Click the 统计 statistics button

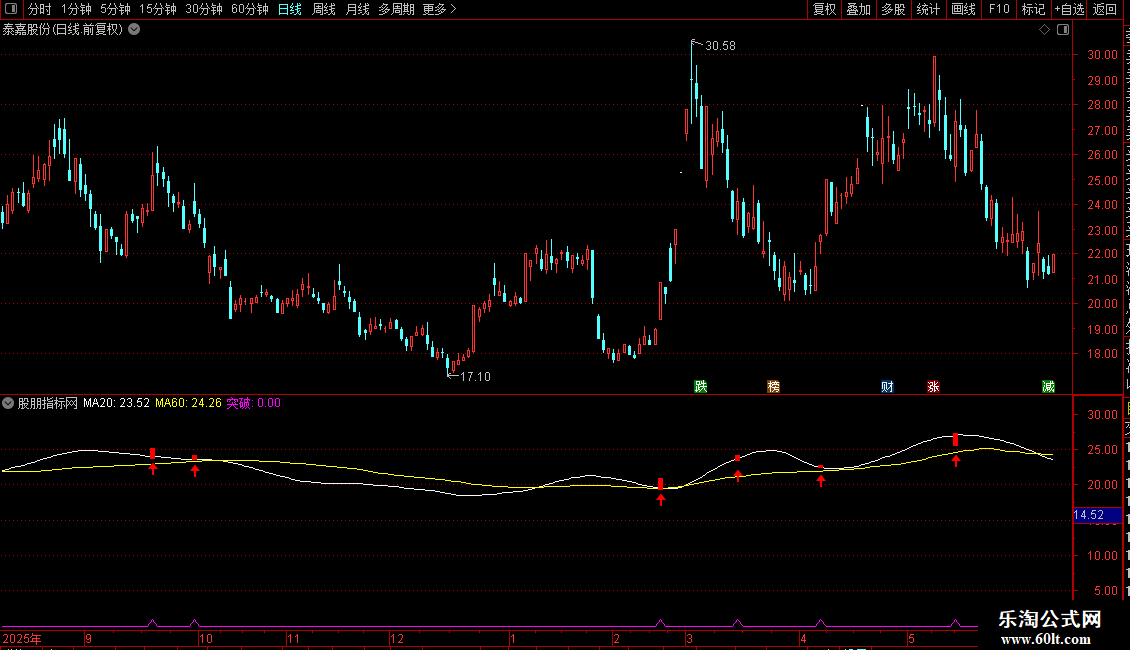coord(928,9)
